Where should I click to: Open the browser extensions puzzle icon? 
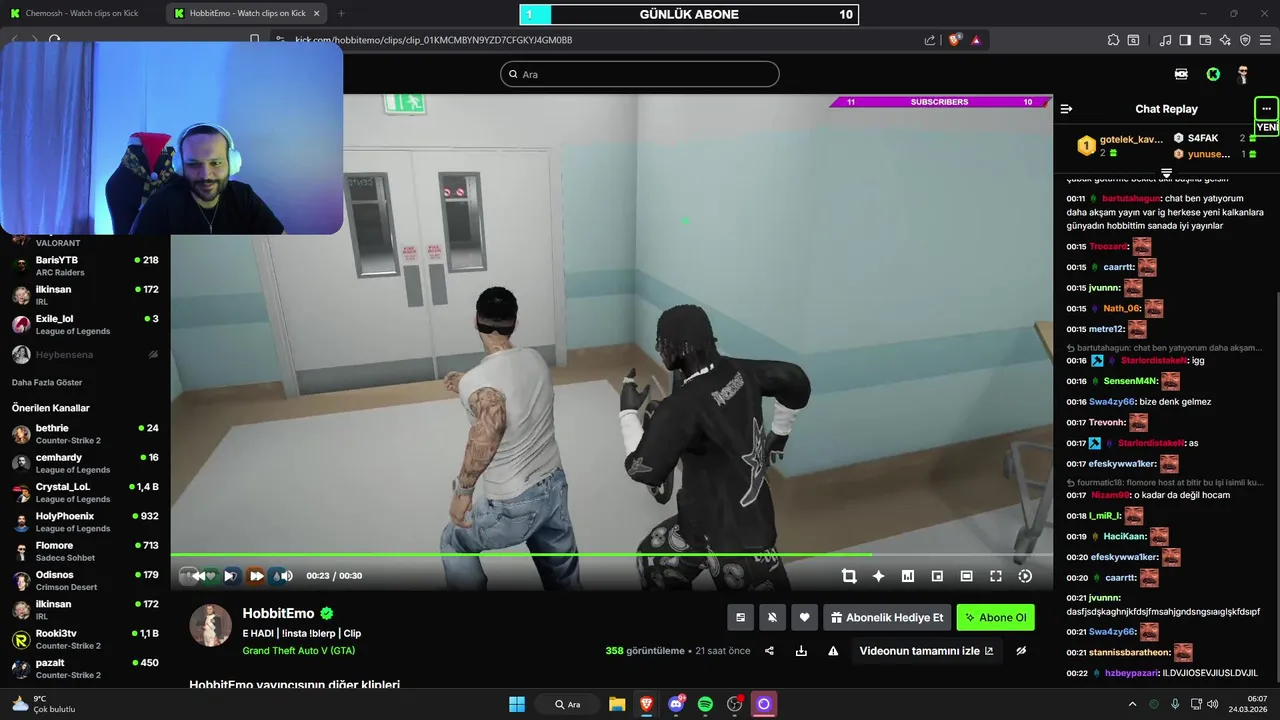coord(1113,40)
